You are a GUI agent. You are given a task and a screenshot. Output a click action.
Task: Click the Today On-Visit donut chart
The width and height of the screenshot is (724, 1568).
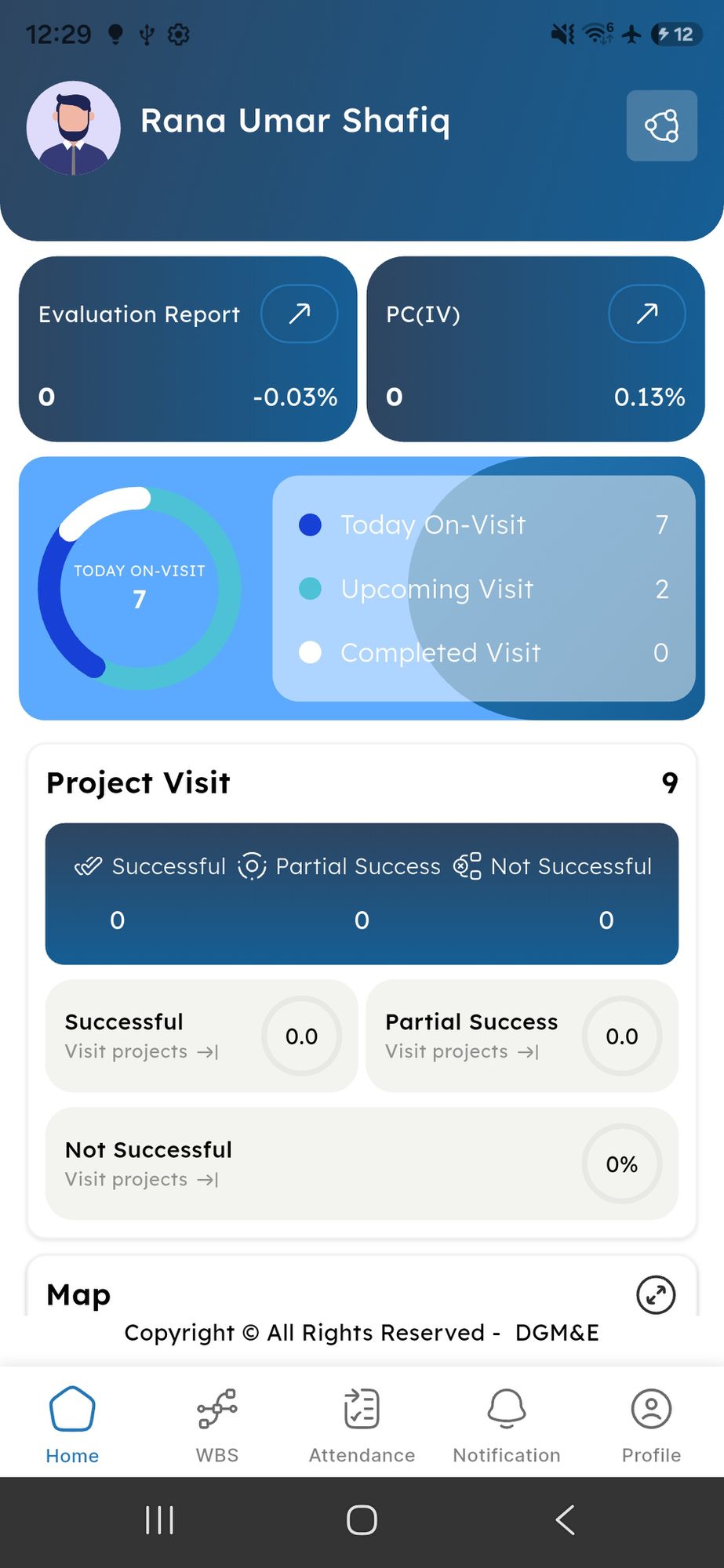pos(140,588)
